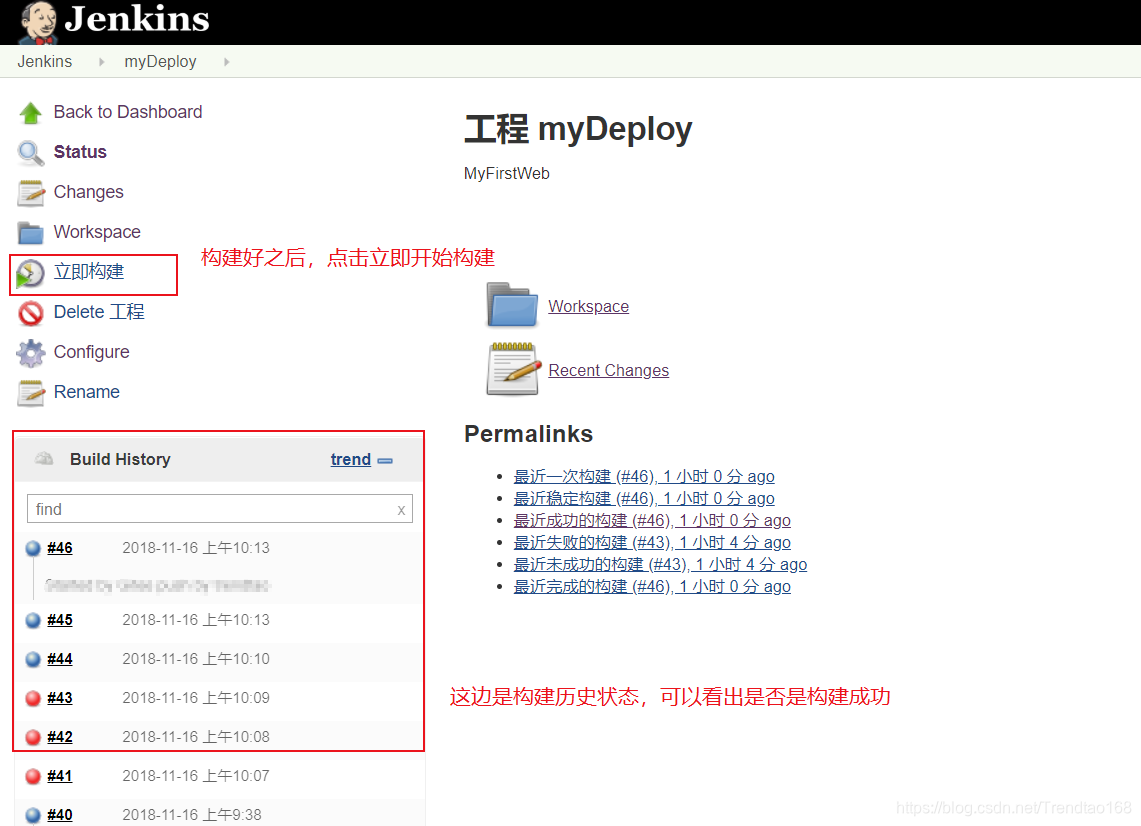
Task: Open 最近一次构建 (#46) permalink
Action: 644,477
